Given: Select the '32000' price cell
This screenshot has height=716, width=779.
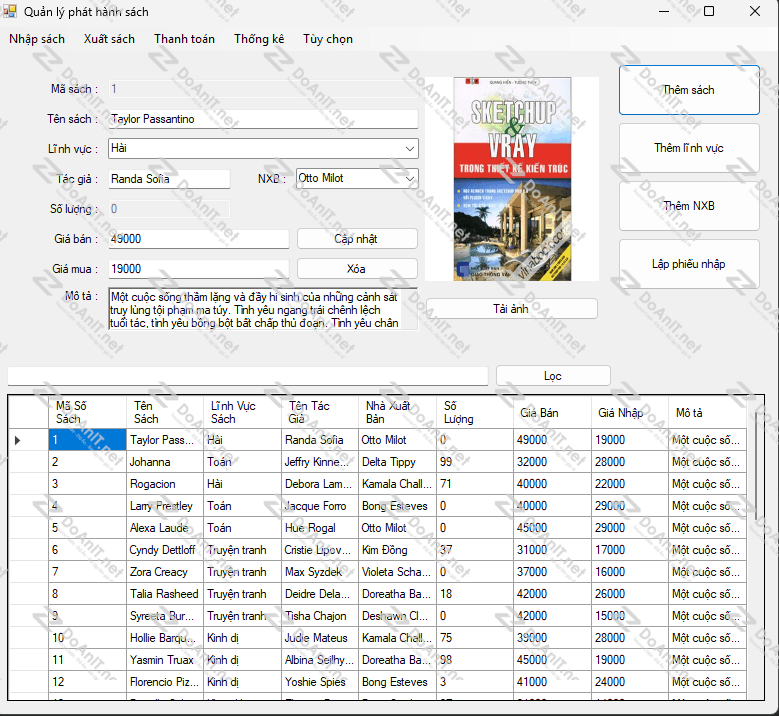Looking at the screenshot, I should (x=552, y=462).
